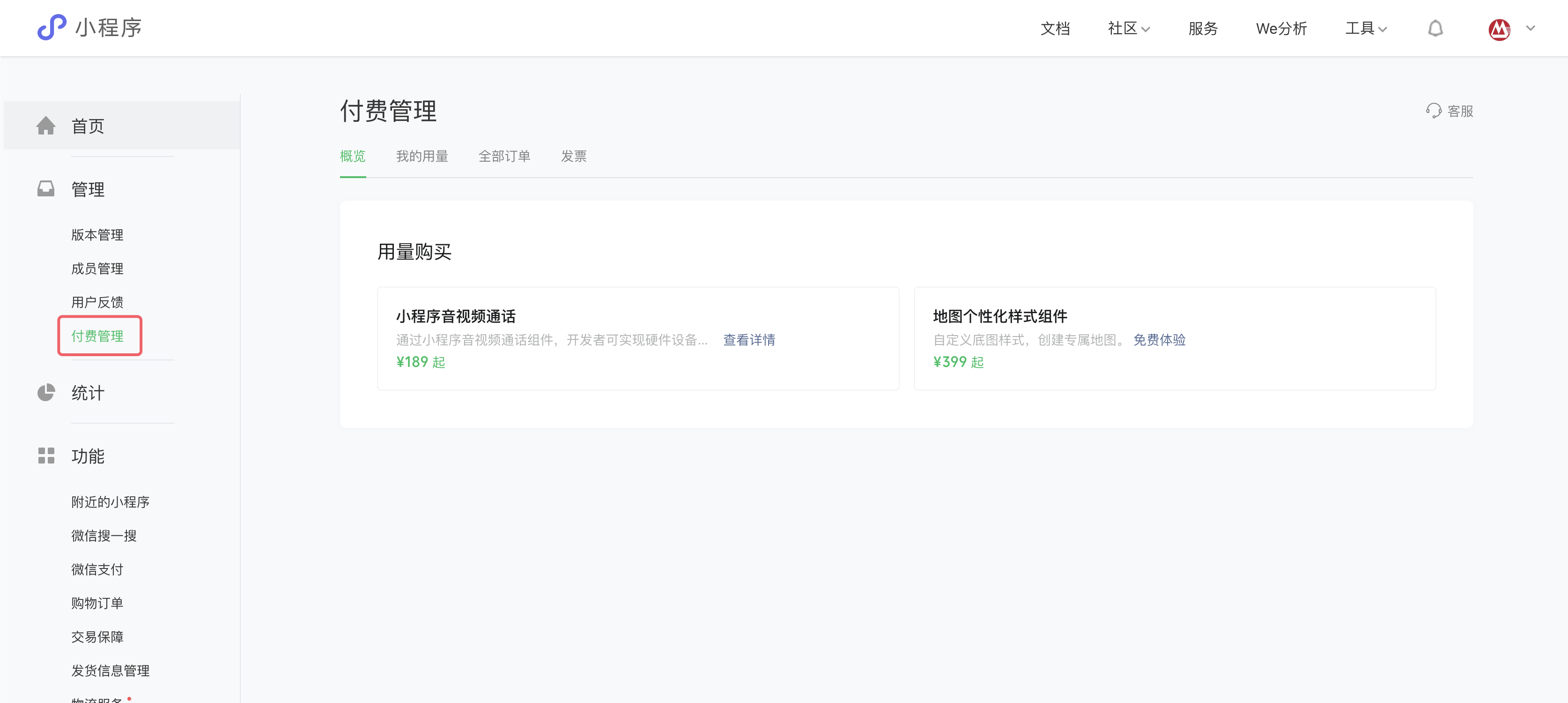The image size is (1568, 703).
Task: Click the 小程序 logo icon
Action: click(52, 27)
